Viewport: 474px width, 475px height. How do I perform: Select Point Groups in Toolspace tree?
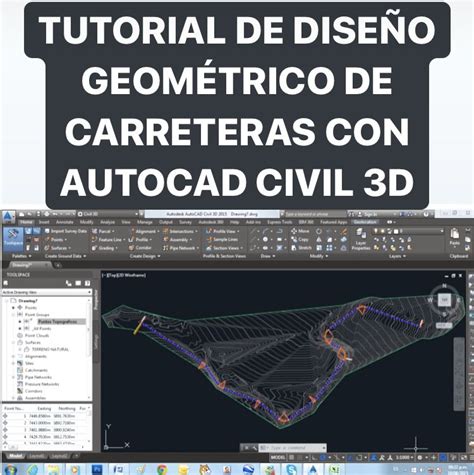click(37, 314)
